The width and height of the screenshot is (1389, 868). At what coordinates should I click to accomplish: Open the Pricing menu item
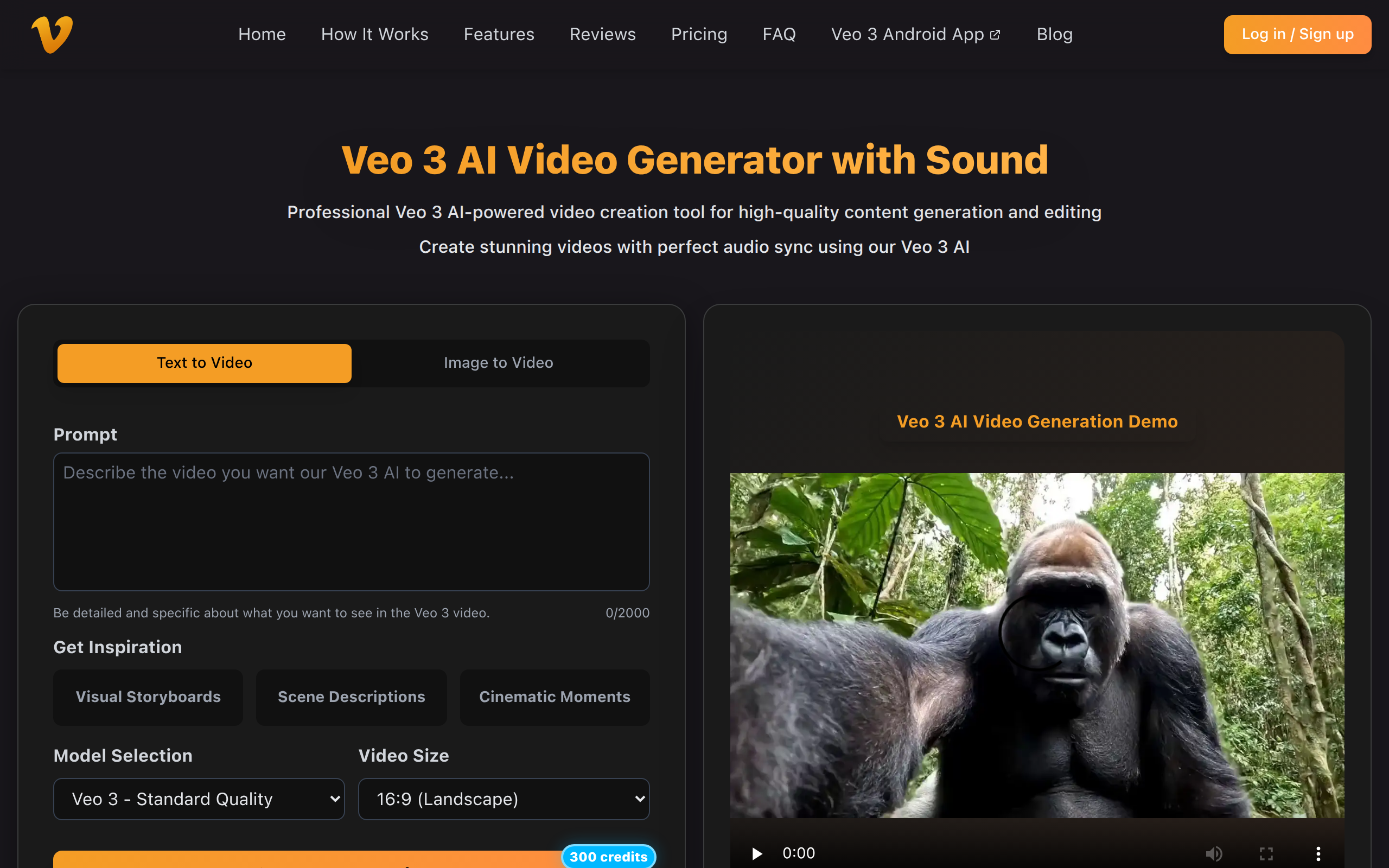pos(699,34)
